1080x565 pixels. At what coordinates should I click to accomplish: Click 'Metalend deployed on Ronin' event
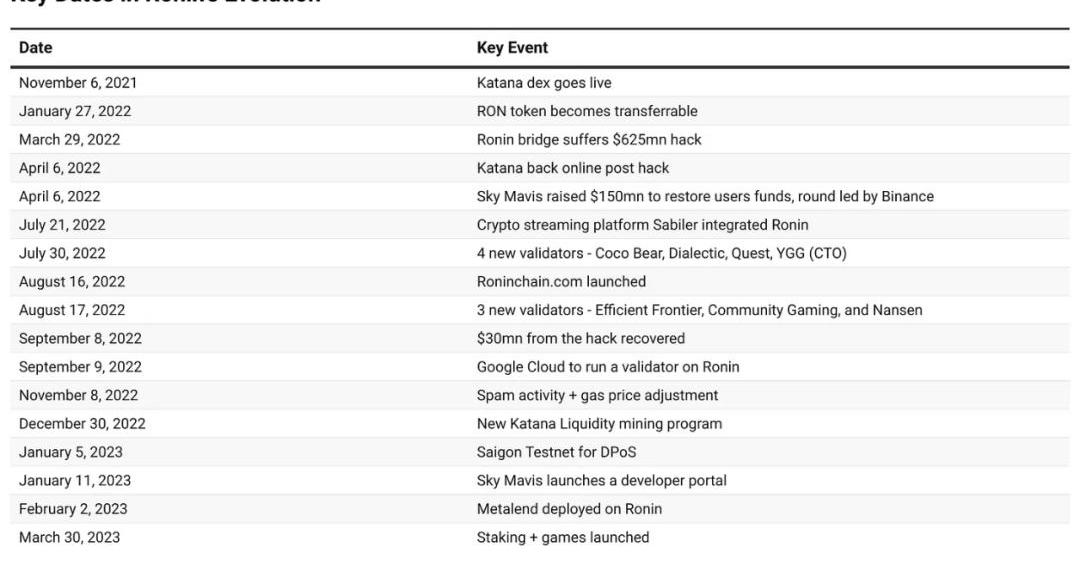(x=569, y=509)
